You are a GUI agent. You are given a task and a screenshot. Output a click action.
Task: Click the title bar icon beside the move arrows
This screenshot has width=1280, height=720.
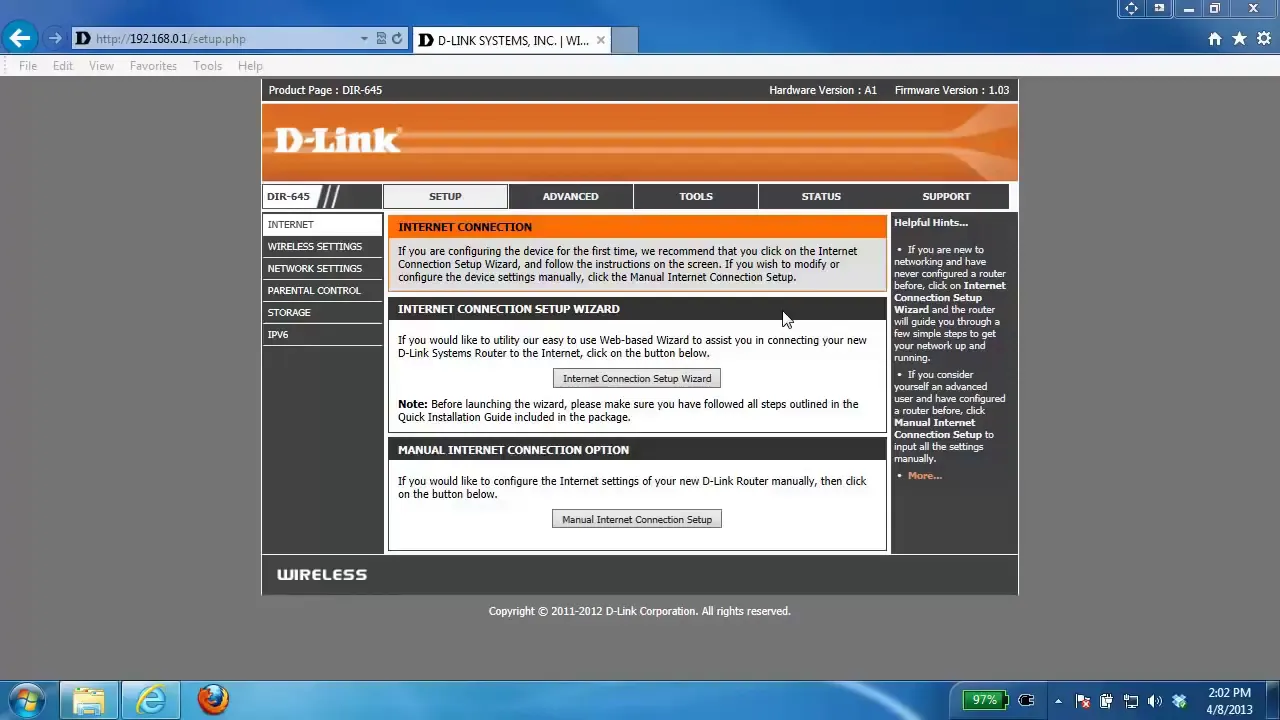point(1159,8)
